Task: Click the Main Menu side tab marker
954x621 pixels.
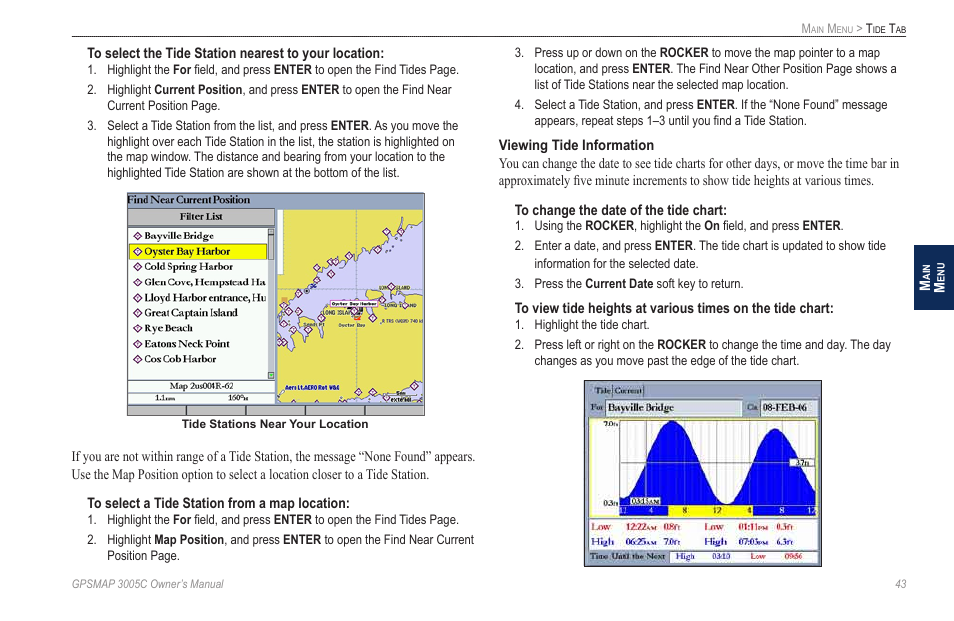Action: [x=933, y=277]
